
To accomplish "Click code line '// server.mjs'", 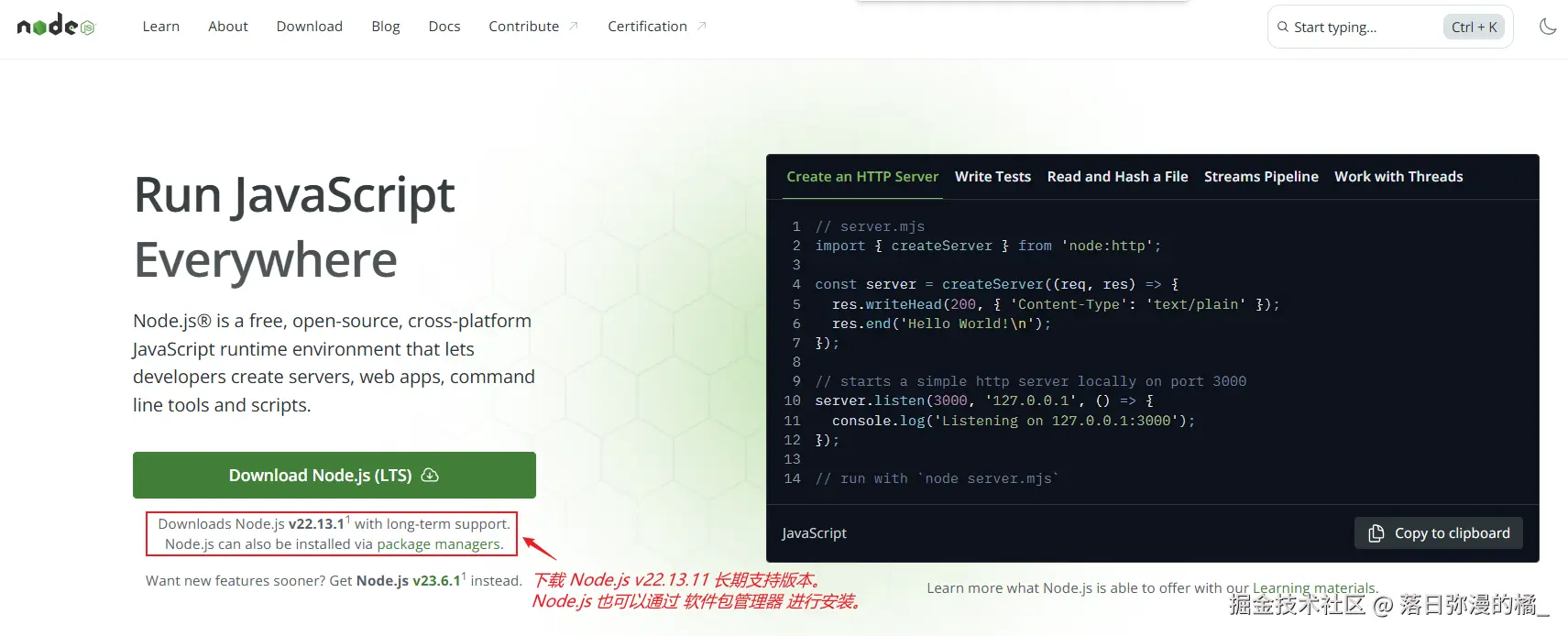I will (870, 226).
